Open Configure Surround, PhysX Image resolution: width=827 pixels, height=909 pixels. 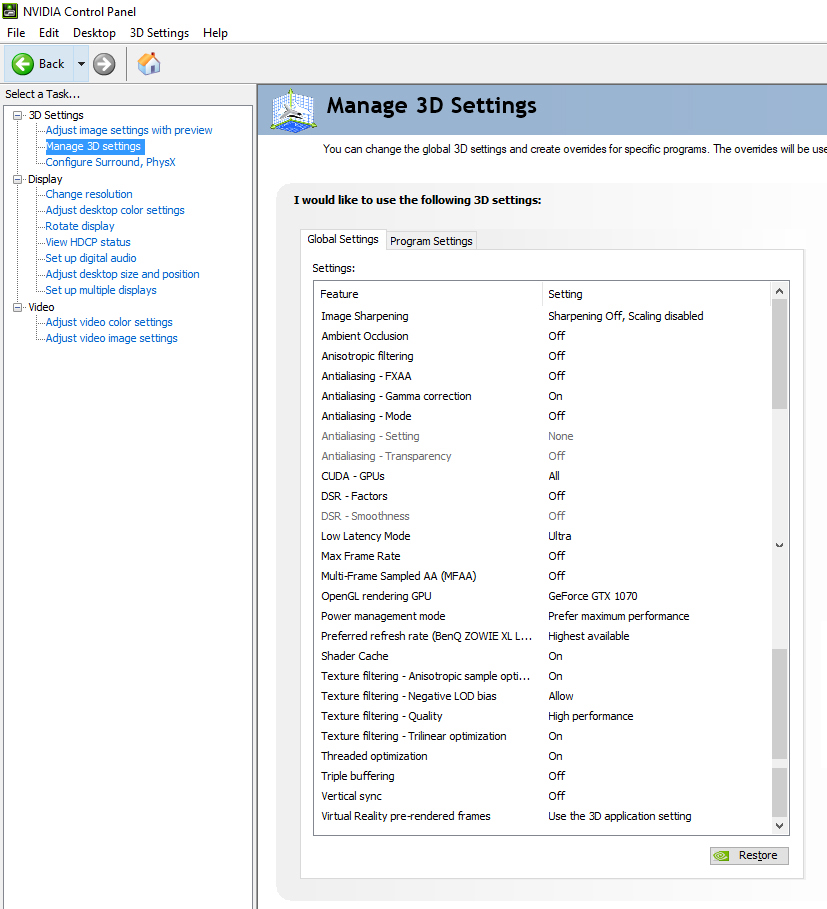pos(110,162)
